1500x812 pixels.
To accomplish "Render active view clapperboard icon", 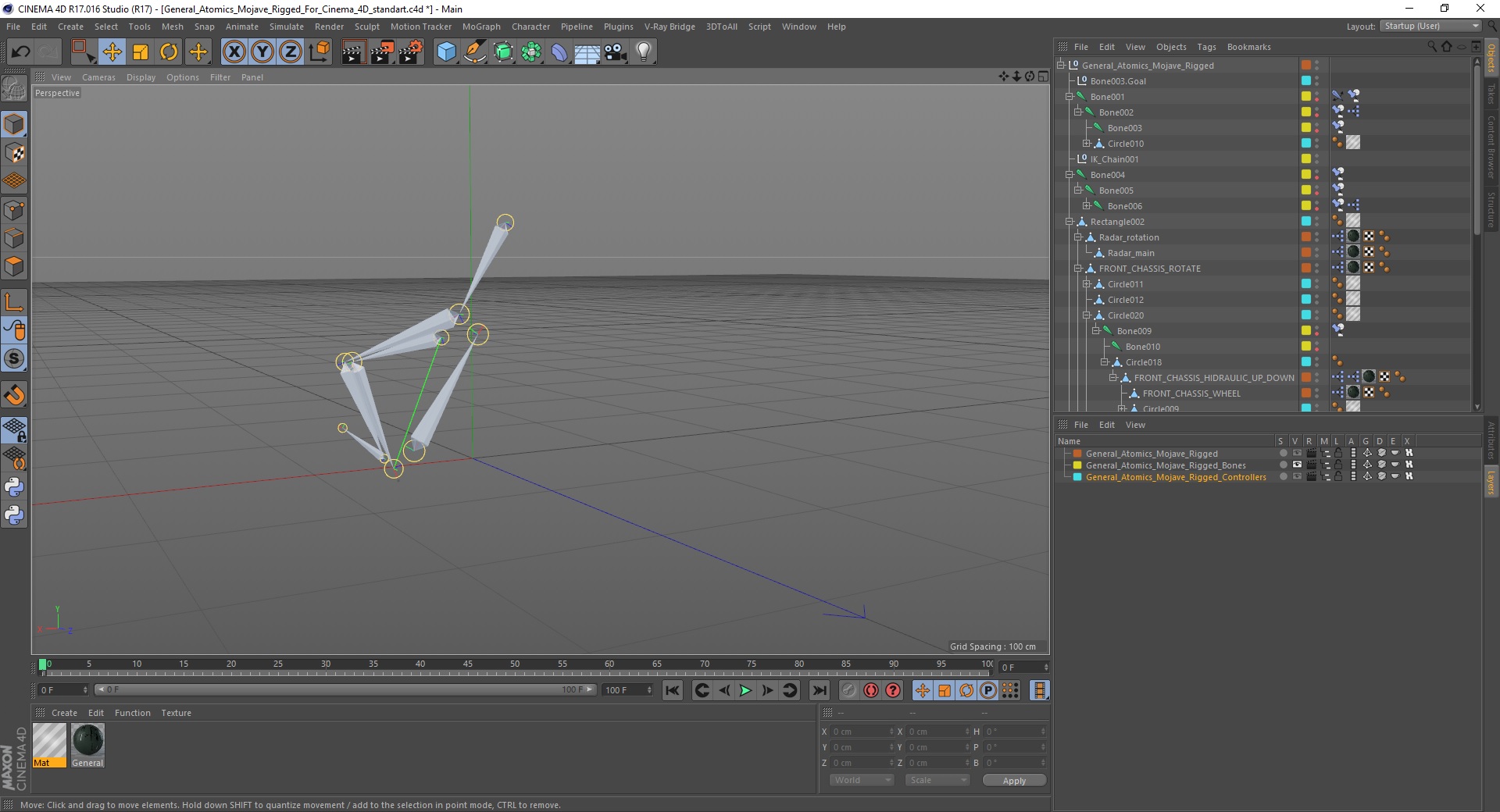I will click(353, 52).
